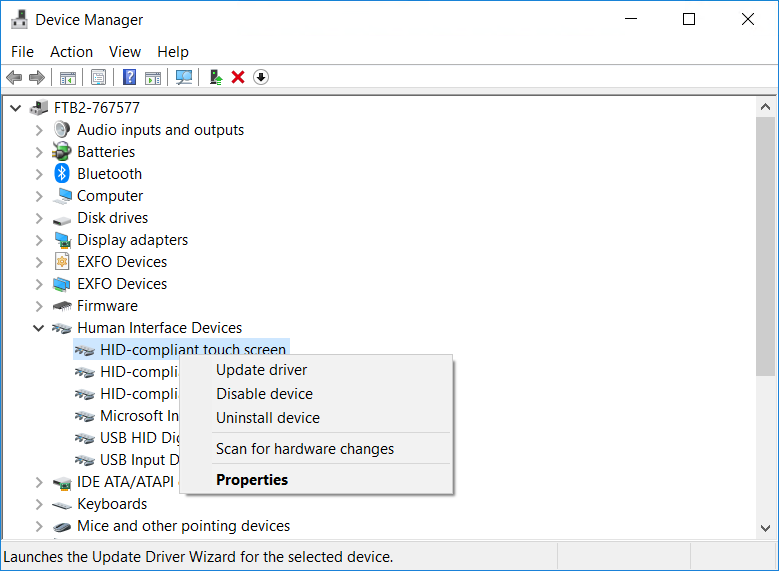Open the File menu
Screen dimensions: 779x571
[x=22, y=52]
